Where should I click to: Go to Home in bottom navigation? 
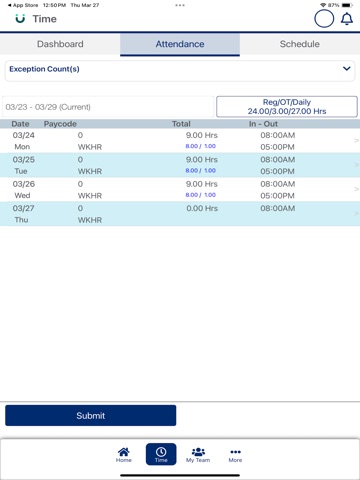[x=124, y=455]
